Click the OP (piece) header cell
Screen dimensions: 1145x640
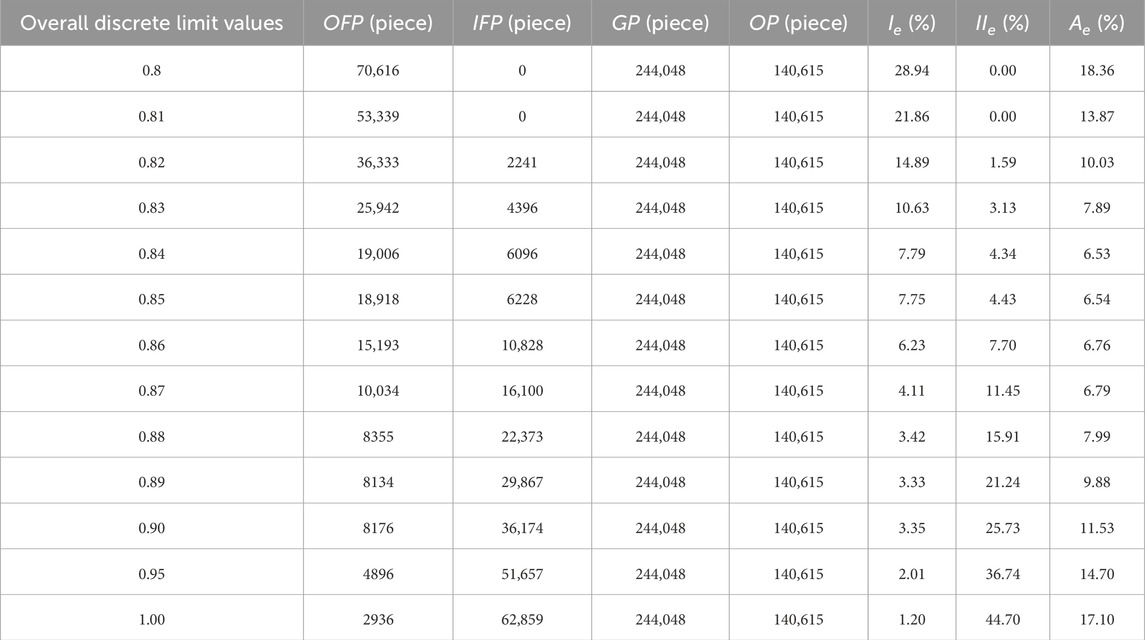point(798,23)
